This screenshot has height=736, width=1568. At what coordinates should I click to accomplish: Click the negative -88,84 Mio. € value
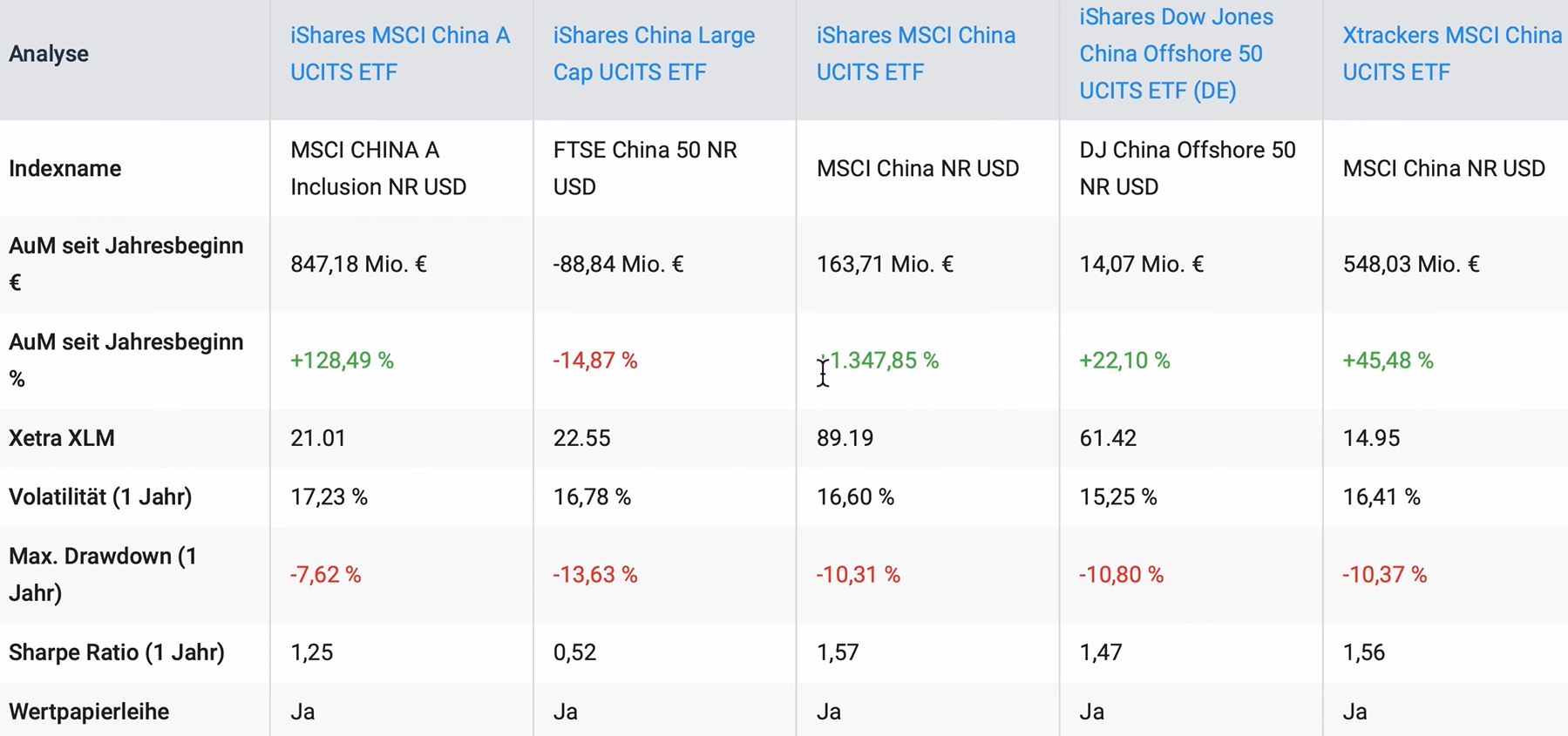click(x=618, y=264)
